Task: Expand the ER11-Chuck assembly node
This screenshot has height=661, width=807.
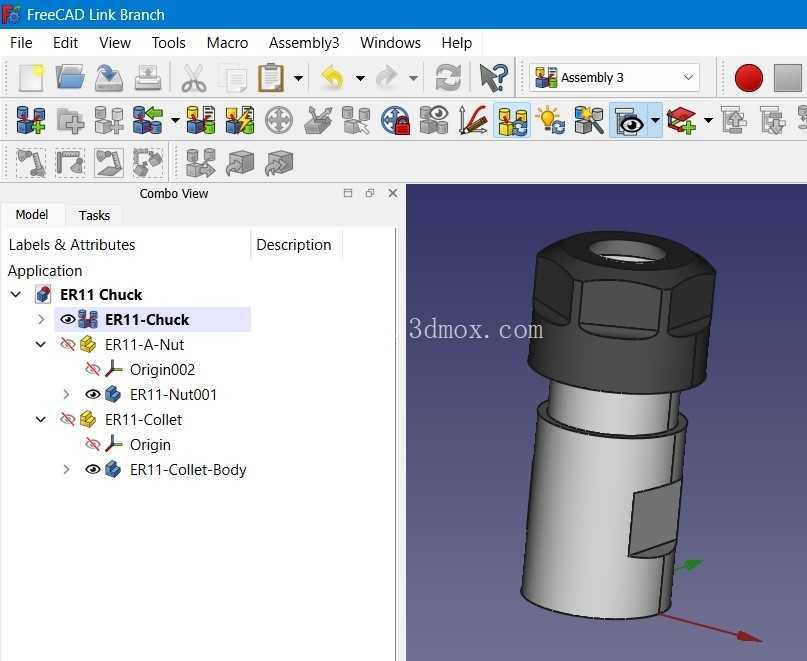Action: point(41,320)
